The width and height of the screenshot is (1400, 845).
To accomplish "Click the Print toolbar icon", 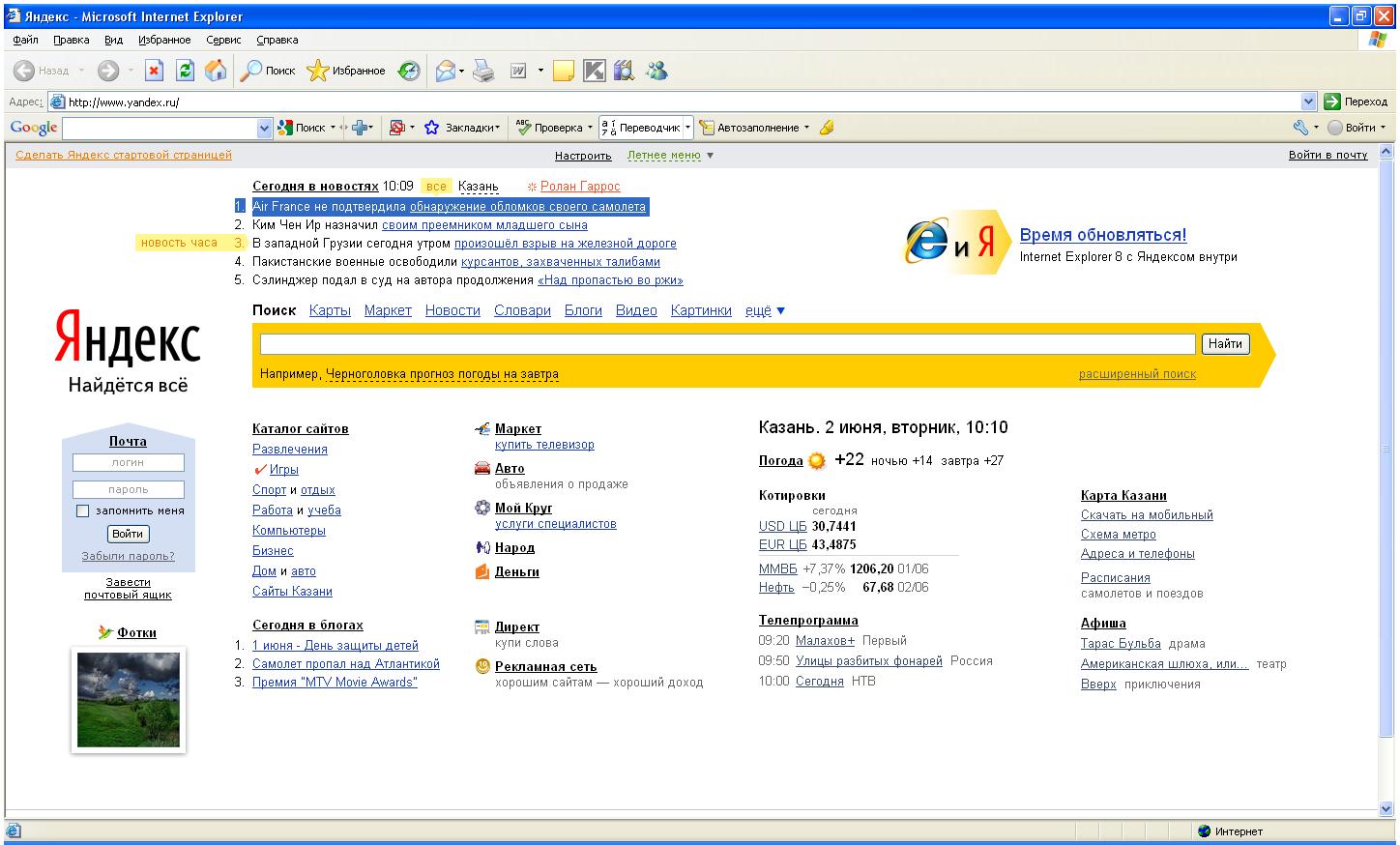I will coord(483,71).
